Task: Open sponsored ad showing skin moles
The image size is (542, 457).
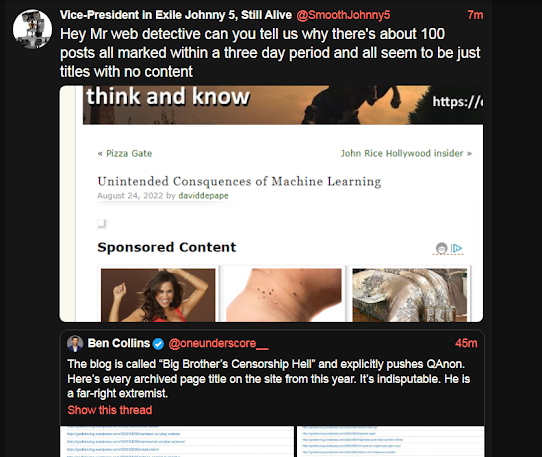Action: 283,295
